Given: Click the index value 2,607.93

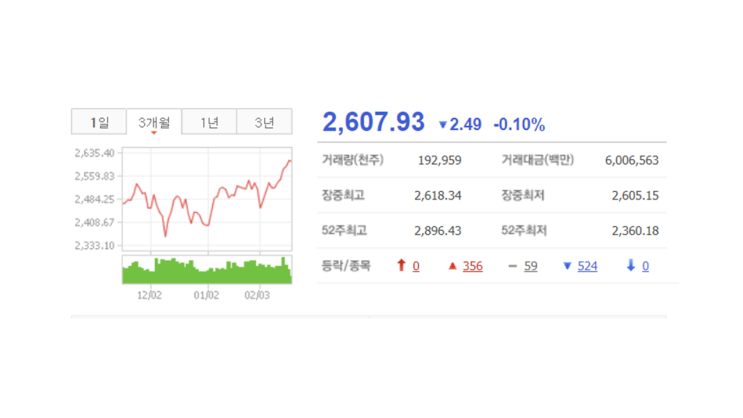Looking at the screenshot, I should coord(373,122).
